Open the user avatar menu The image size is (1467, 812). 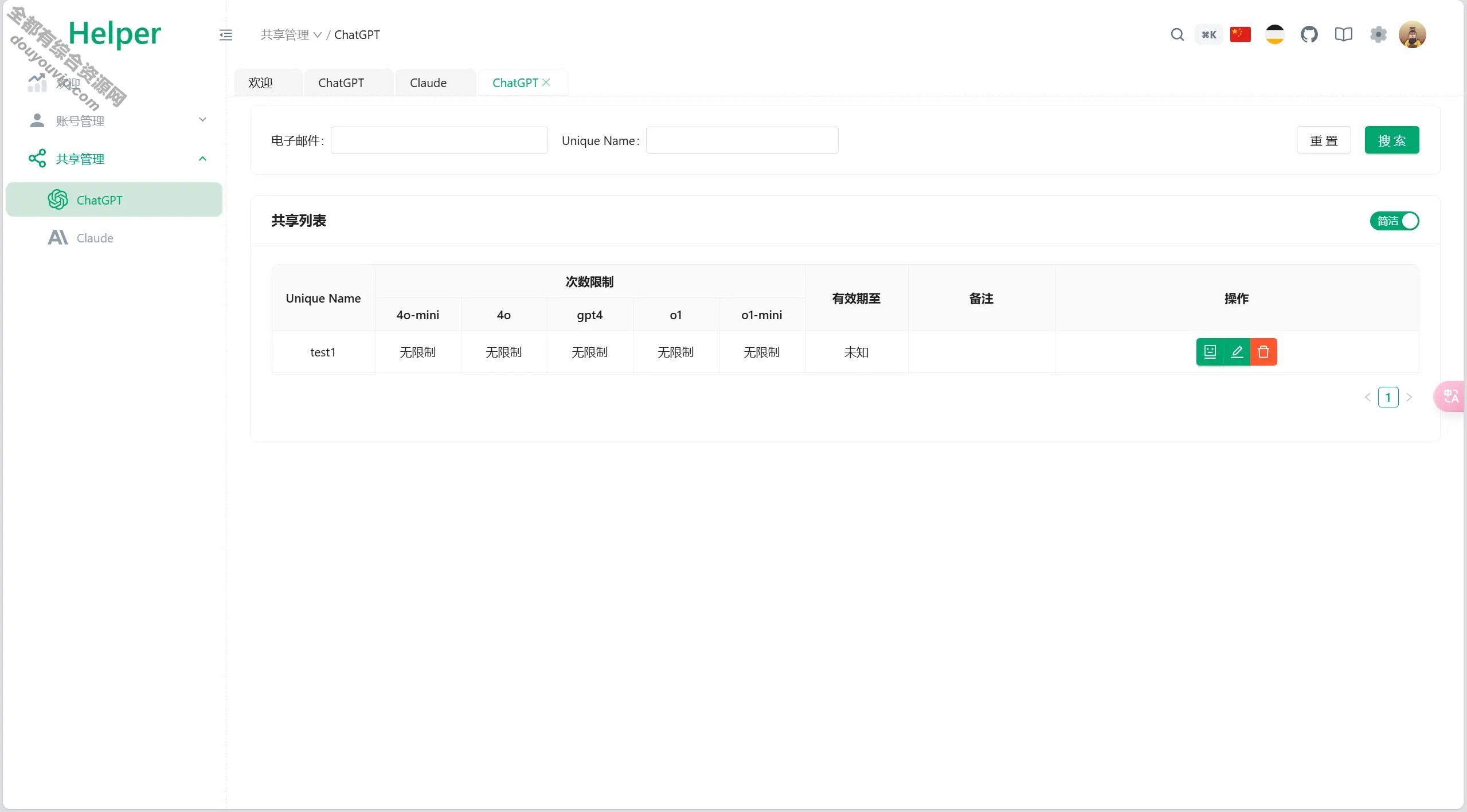[1412, 34]
